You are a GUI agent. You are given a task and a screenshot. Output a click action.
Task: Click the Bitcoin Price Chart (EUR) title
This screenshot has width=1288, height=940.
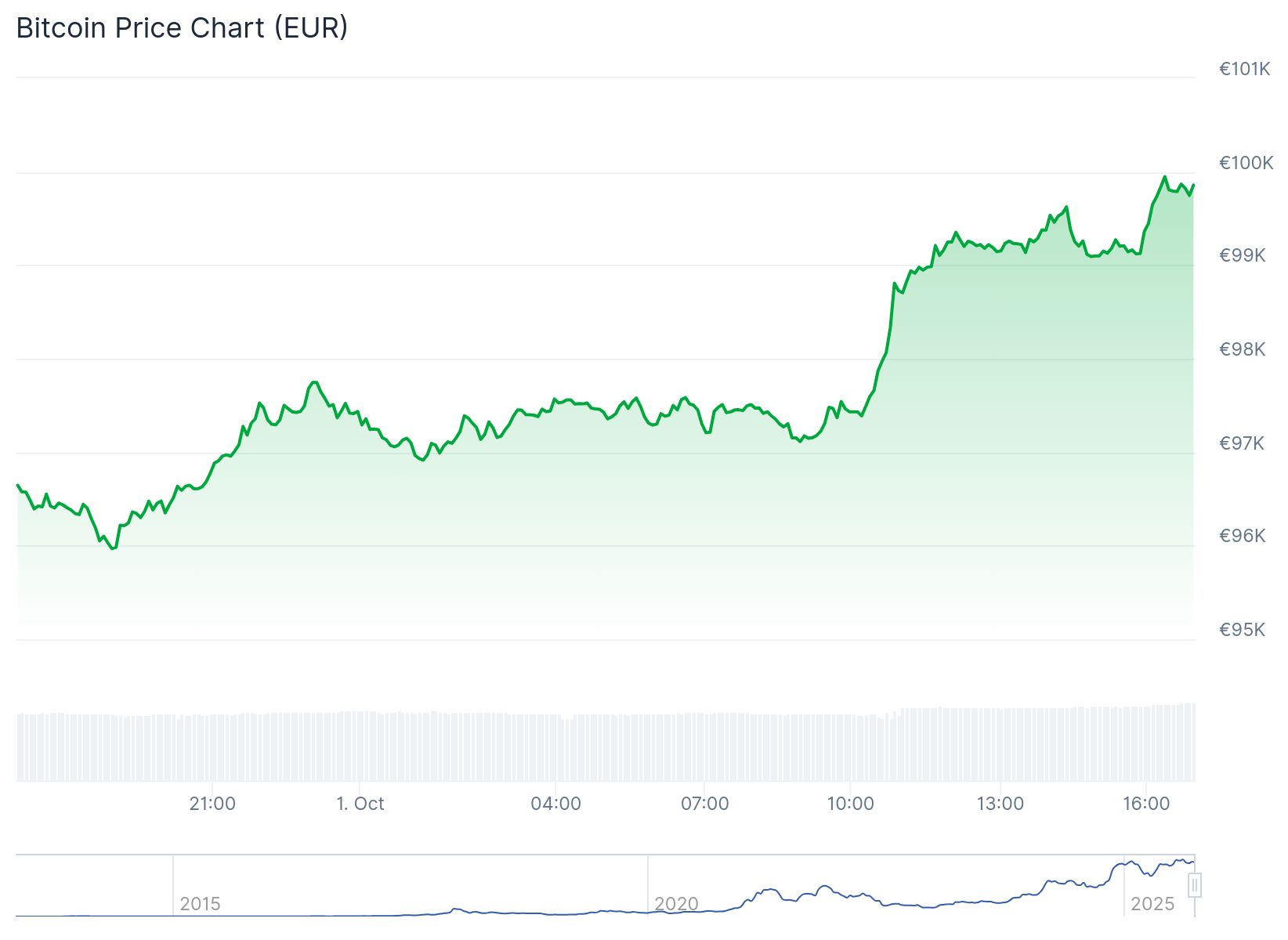(x=182, y=28)
